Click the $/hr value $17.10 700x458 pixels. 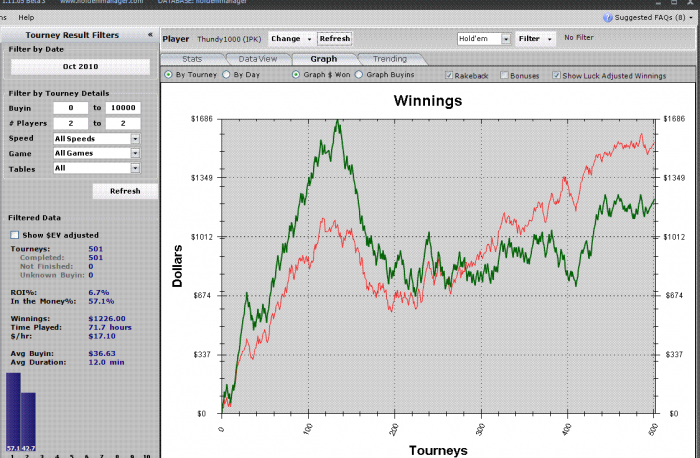pos(102,336)
